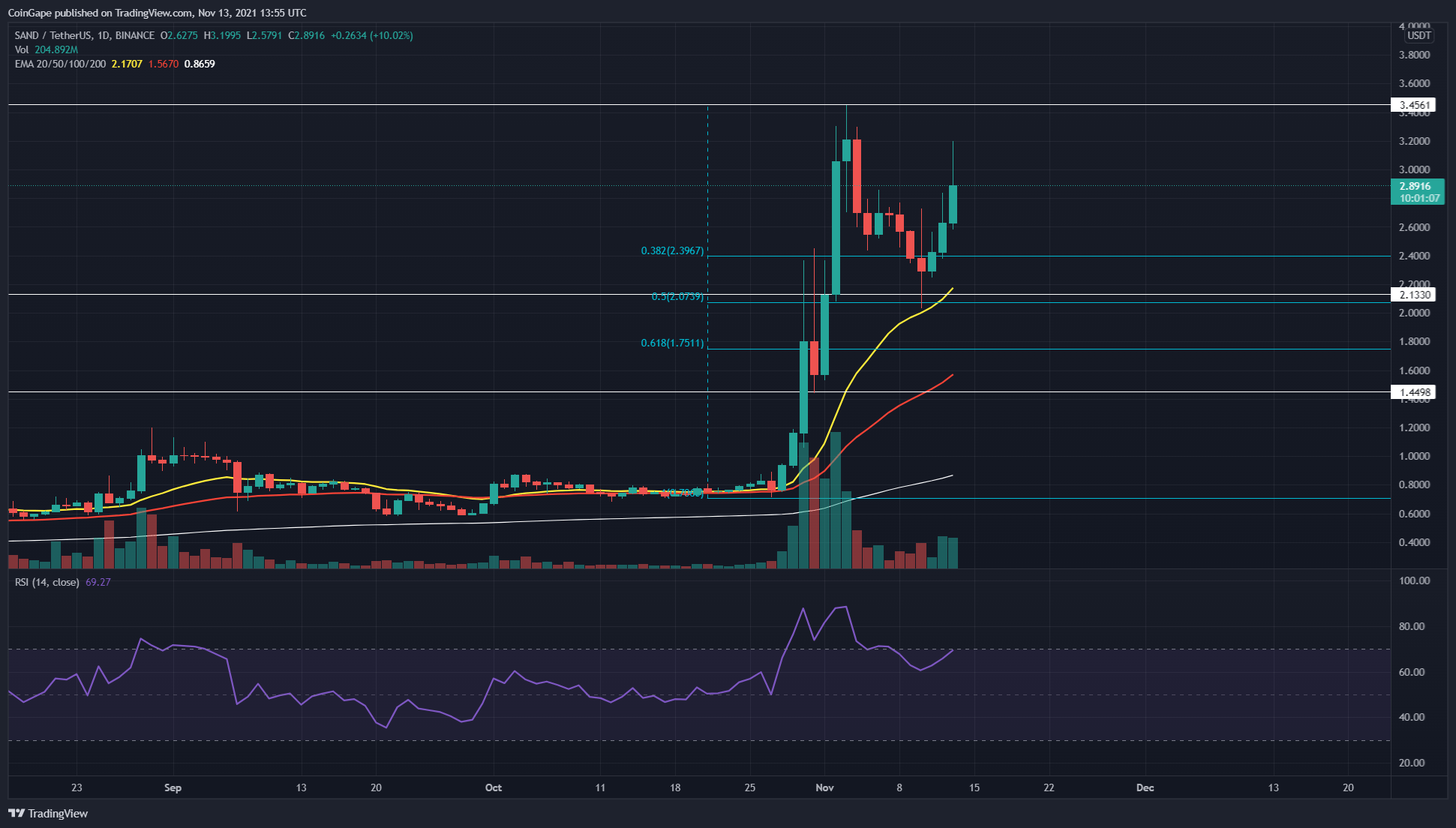Viewport: 1456px width, 828px height.
Task: Select the 0.5(2.0739) Fibonacci level text
Action: (676, 297)
